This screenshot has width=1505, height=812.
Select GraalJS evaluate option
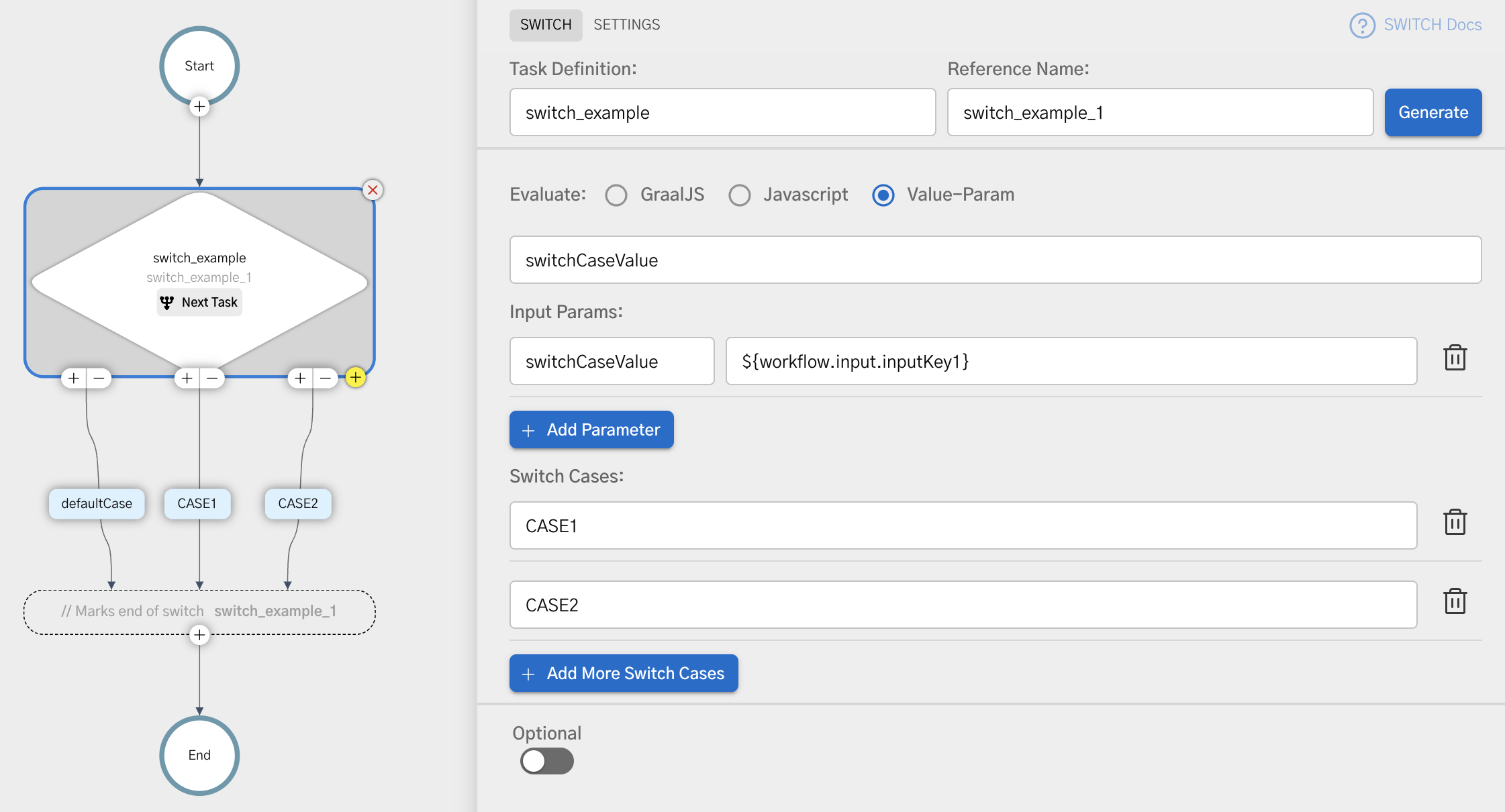[616, 195]
